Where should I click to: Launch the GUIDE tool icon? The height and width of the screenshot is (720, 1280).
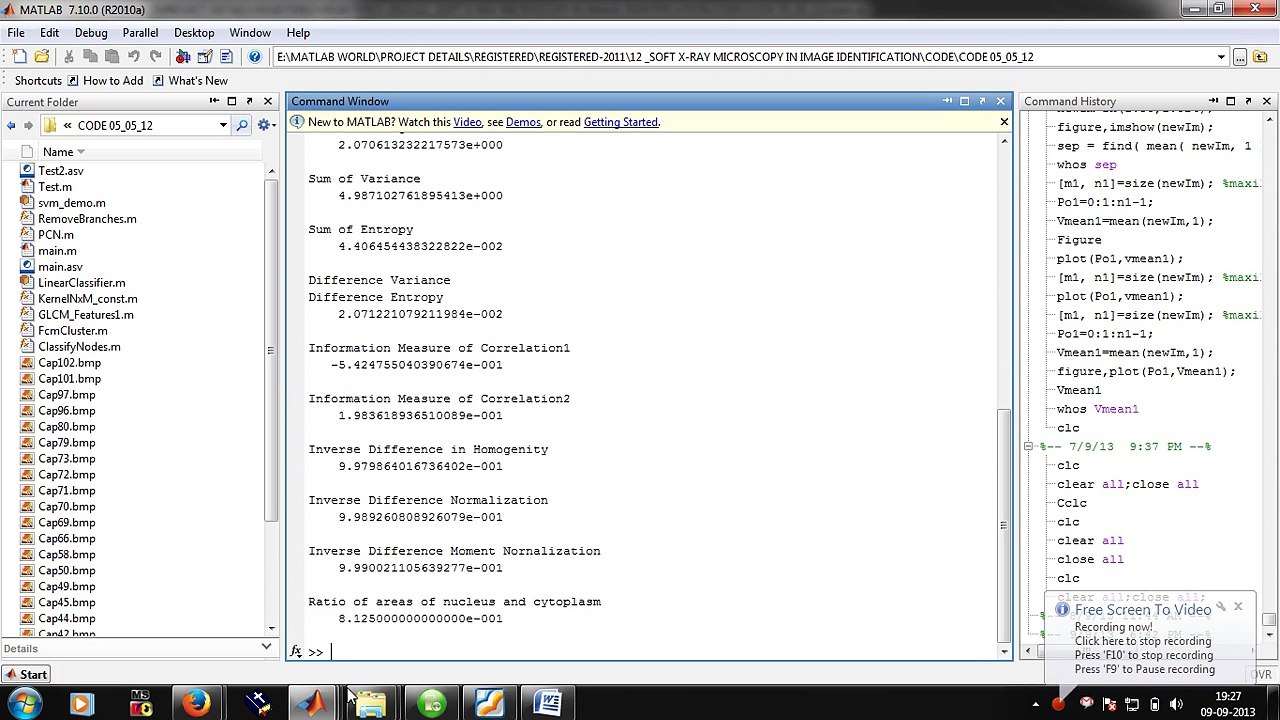pos(205,57)
